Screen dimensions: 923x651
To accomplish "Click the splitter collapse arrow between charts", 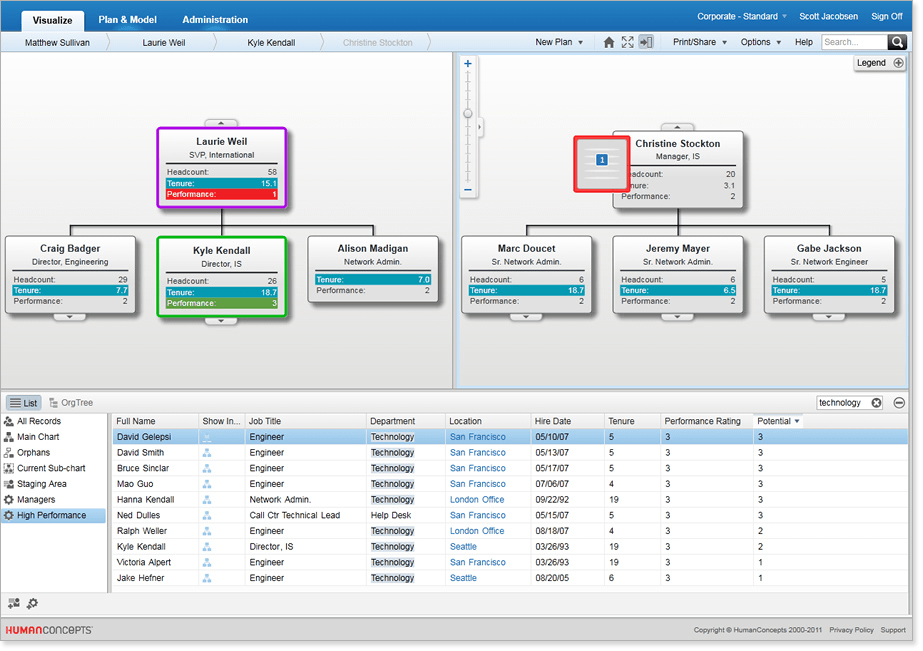I will pos(480,127).
